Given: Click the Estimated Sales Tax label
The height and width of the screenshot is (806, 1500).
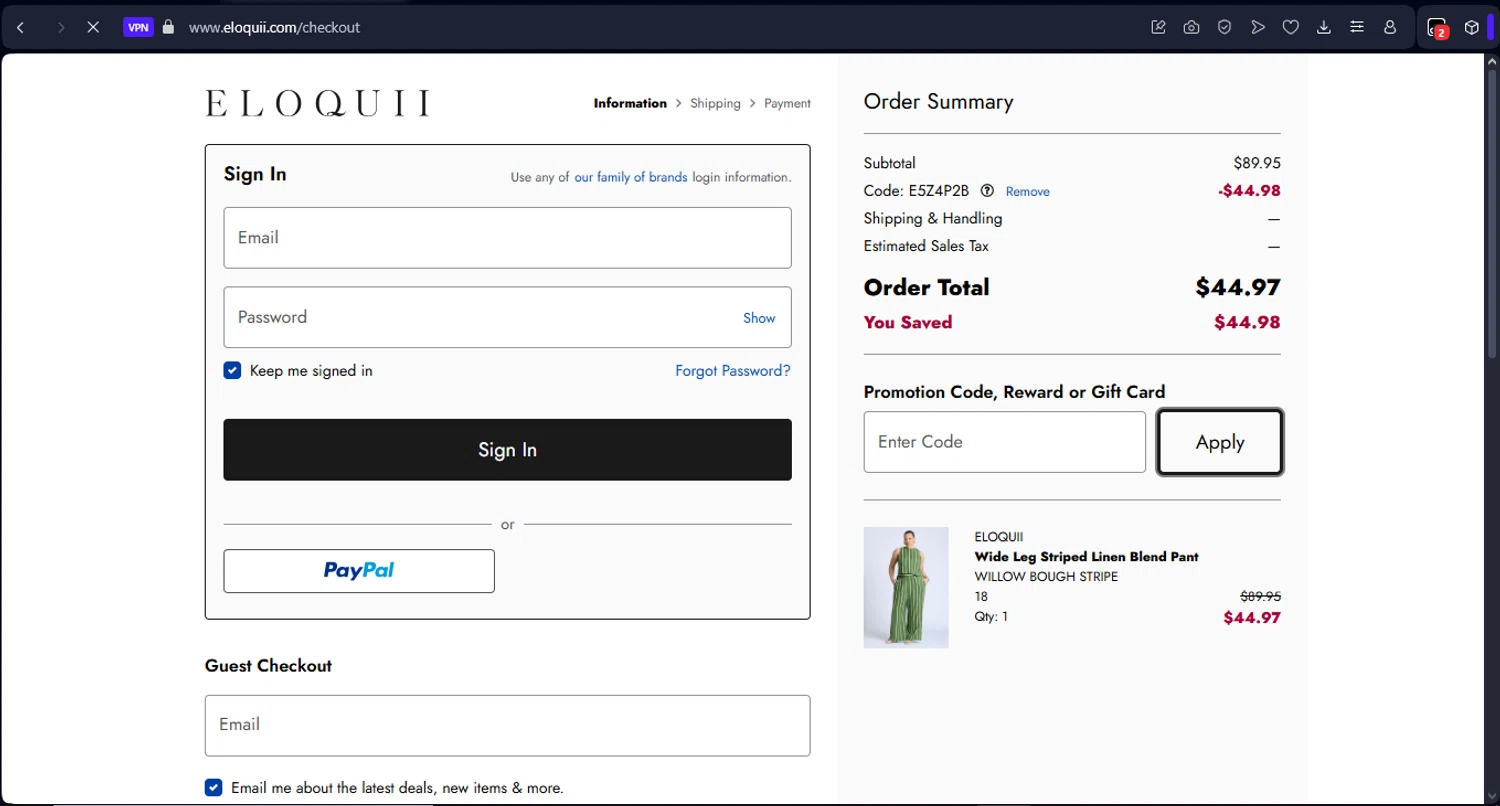Looking at the screenshot, I should click(926, 246).
